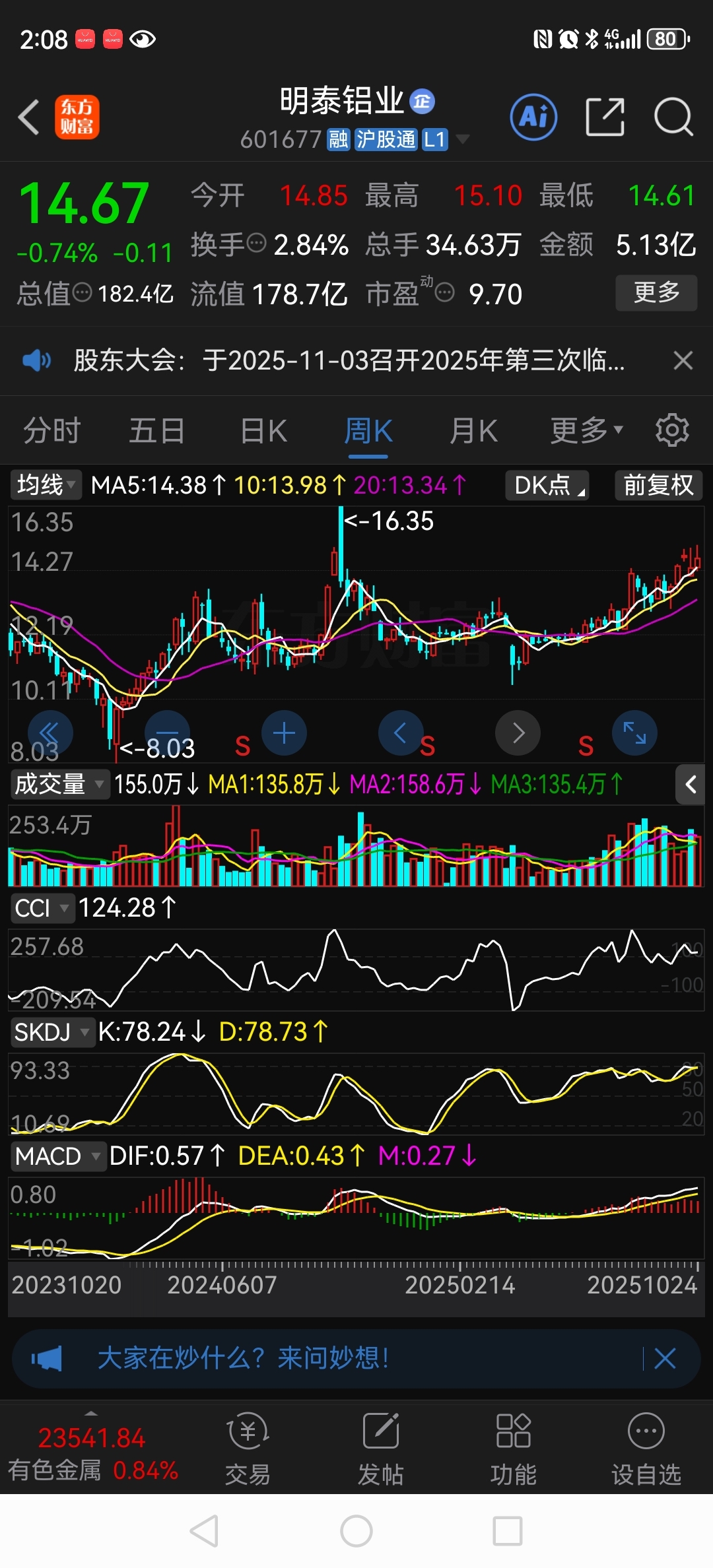The image size is (713, 1568).
Task: Expand MACD indicator dropdown
Action: point(58,1156)
